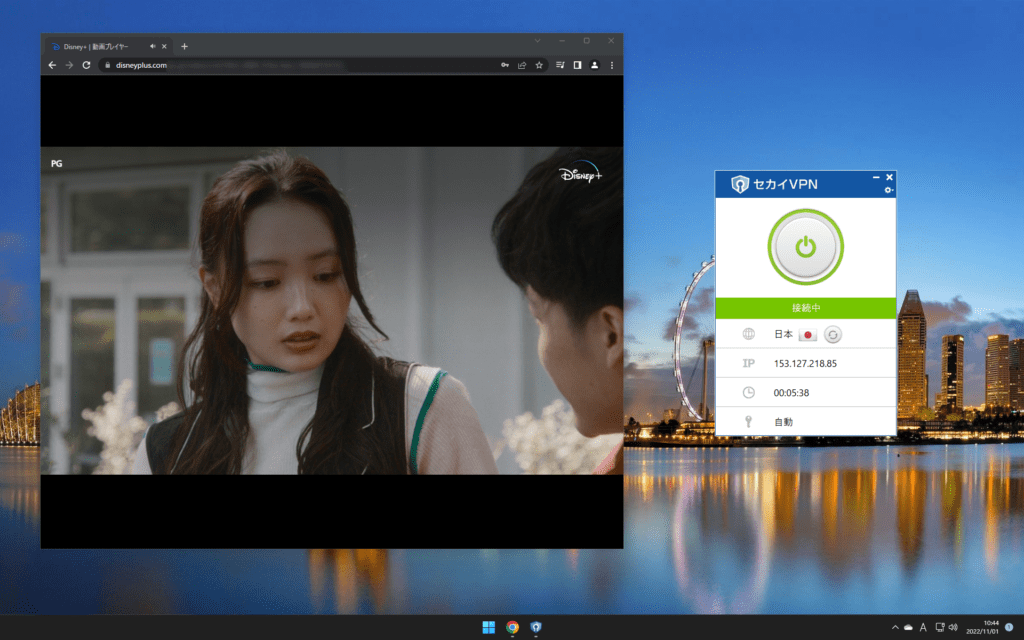This screenshot has height=640, width=1024.
Task: View site info via the lock icon
Action: click(x=108, y=65)
